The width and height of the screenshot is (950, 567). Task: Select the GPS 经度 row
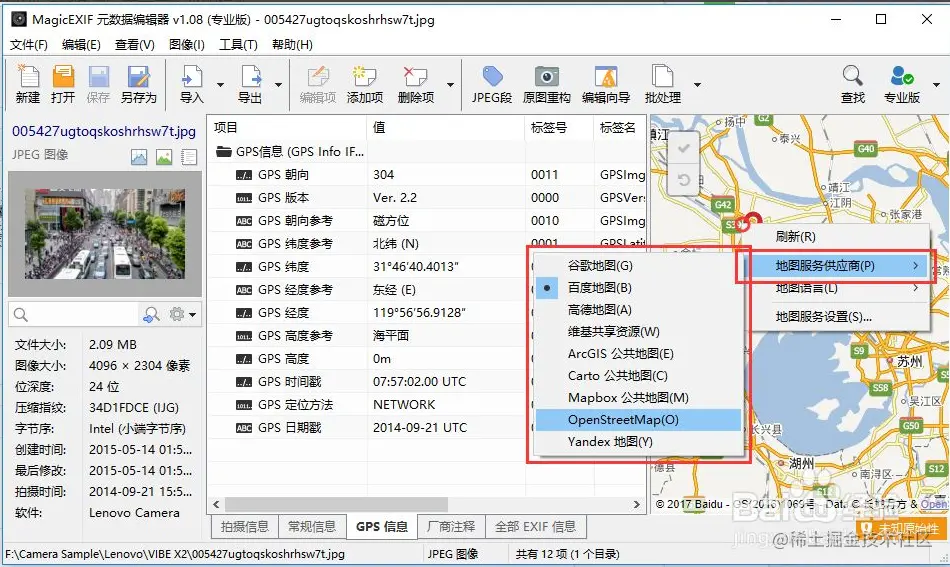[x=427, y=313]
